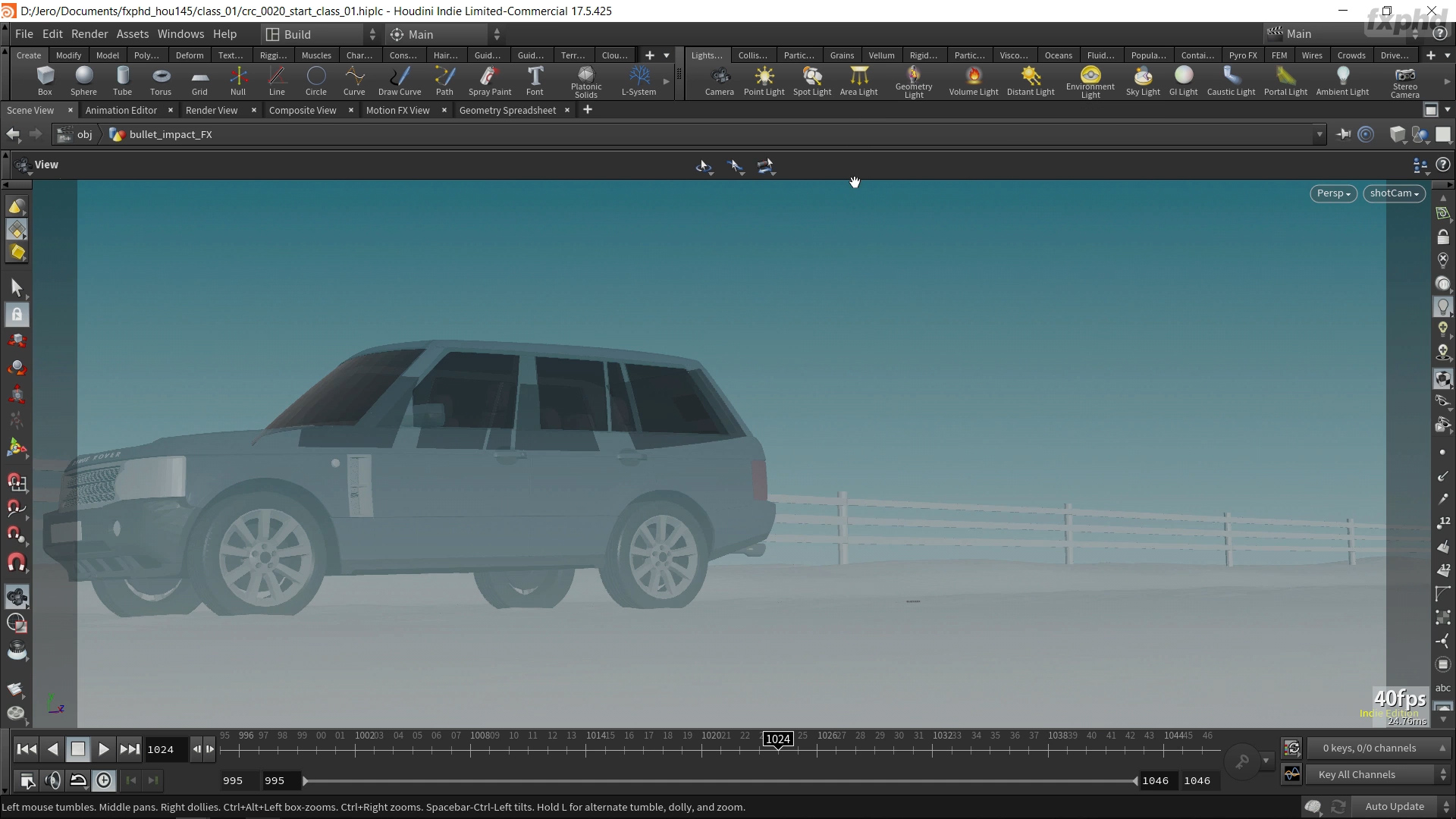Switch to the Geometry Spreadsheet tab
1456x819 pixels.
coord(507,110)
